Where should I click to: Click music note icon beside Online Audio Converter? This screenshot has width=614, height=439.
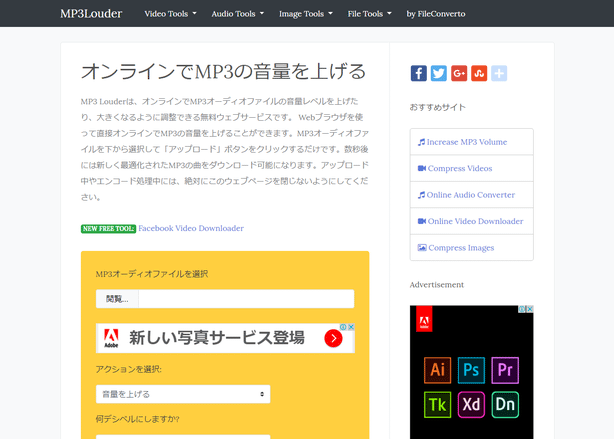pyautogui.click(x=421, y=195)
